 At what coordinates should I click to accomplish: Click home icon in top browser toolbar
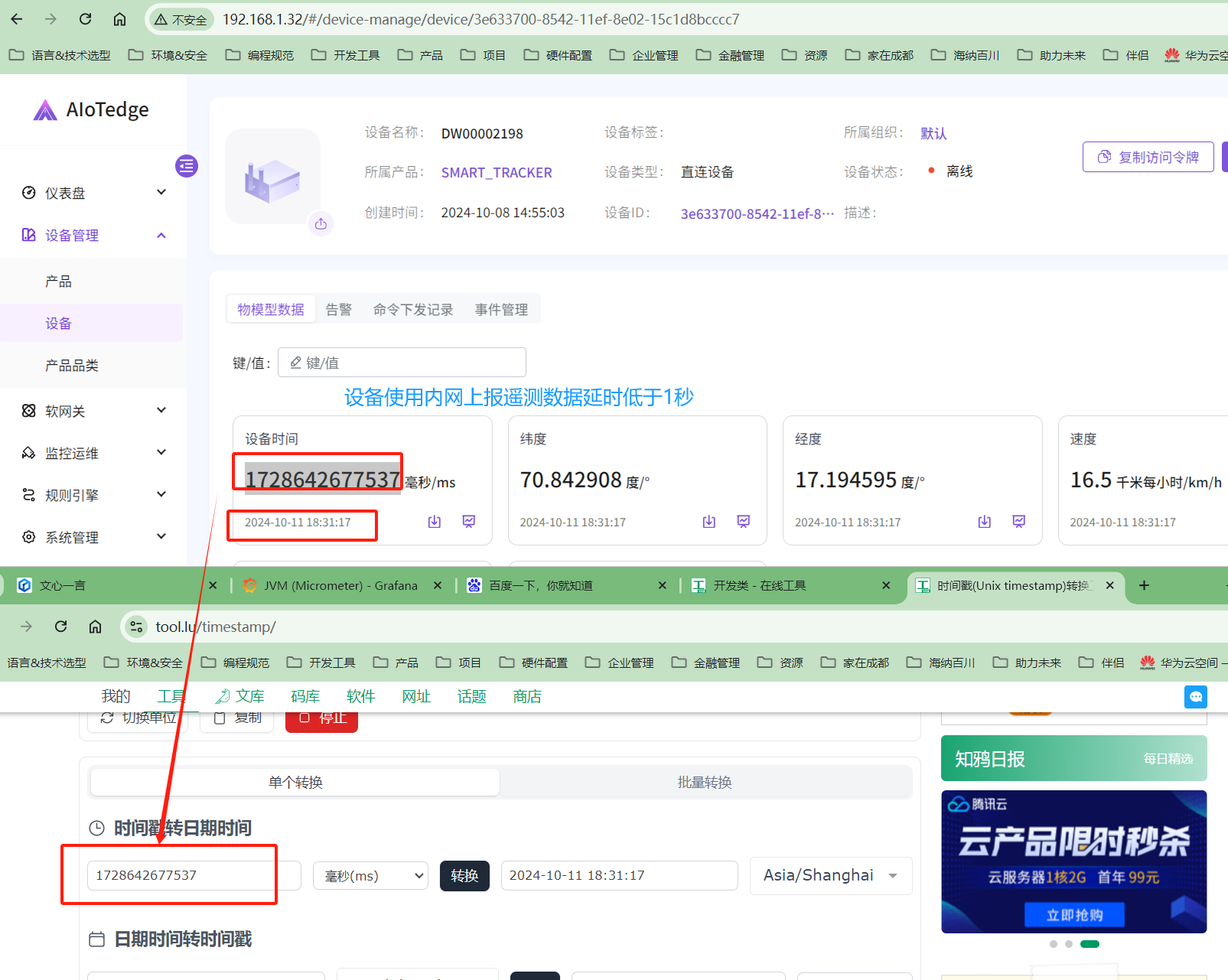(119, 19)
